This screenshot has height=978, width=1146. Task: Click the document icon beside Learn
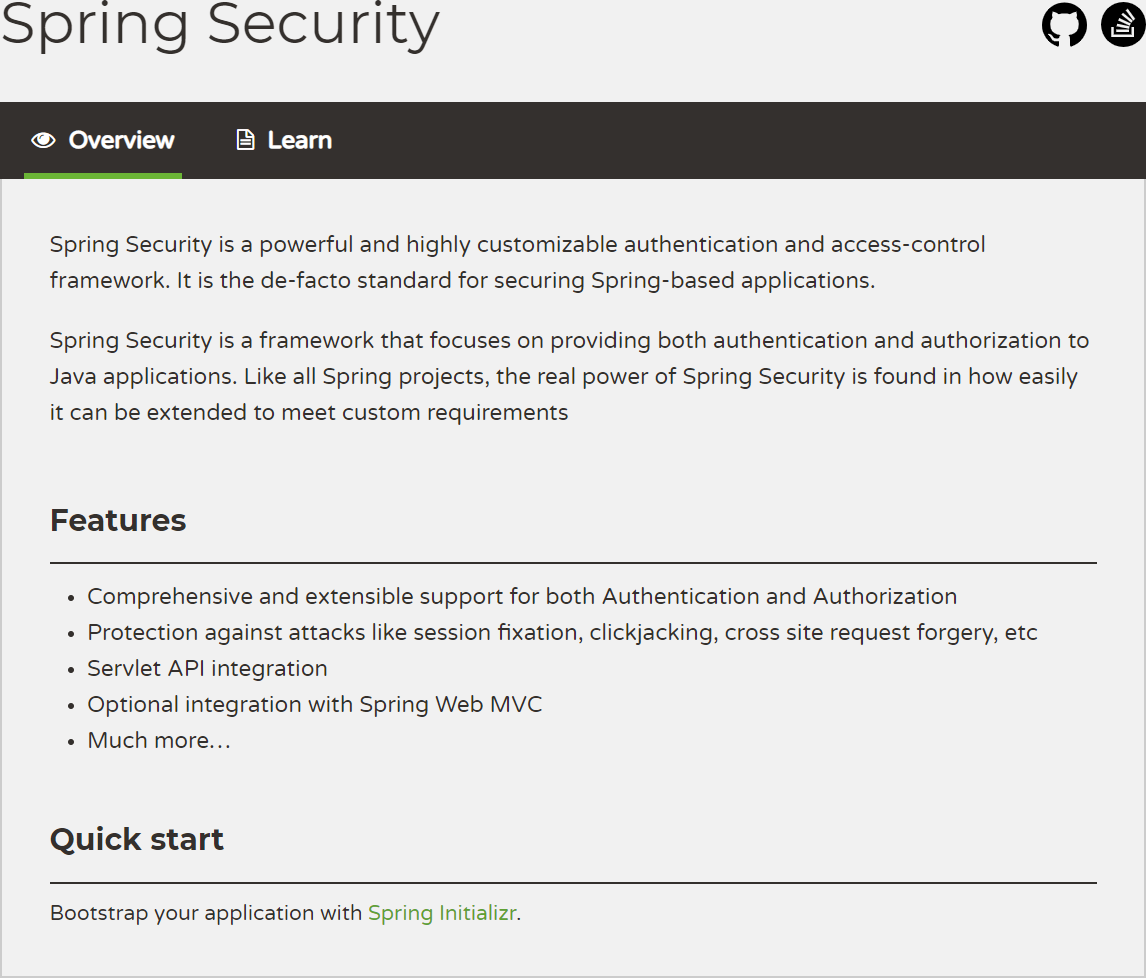(245, 140)
